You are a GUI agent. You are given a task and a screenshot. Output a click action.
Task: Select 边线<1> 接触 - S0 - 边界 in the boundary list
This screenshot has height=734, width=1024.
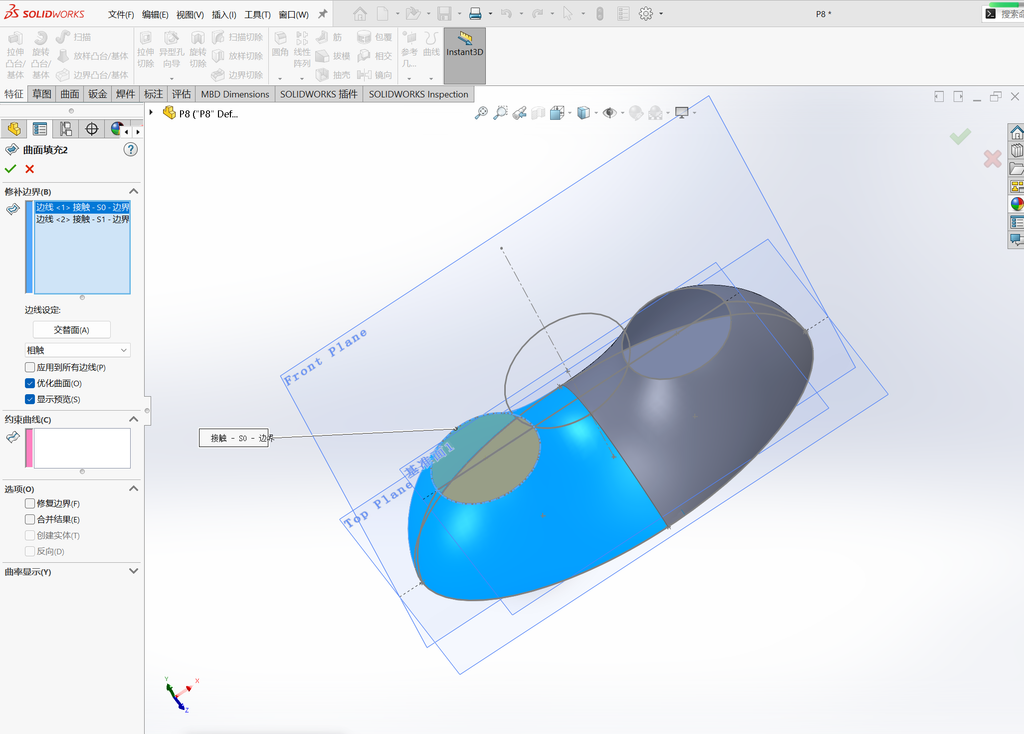(x=82, y=207)
